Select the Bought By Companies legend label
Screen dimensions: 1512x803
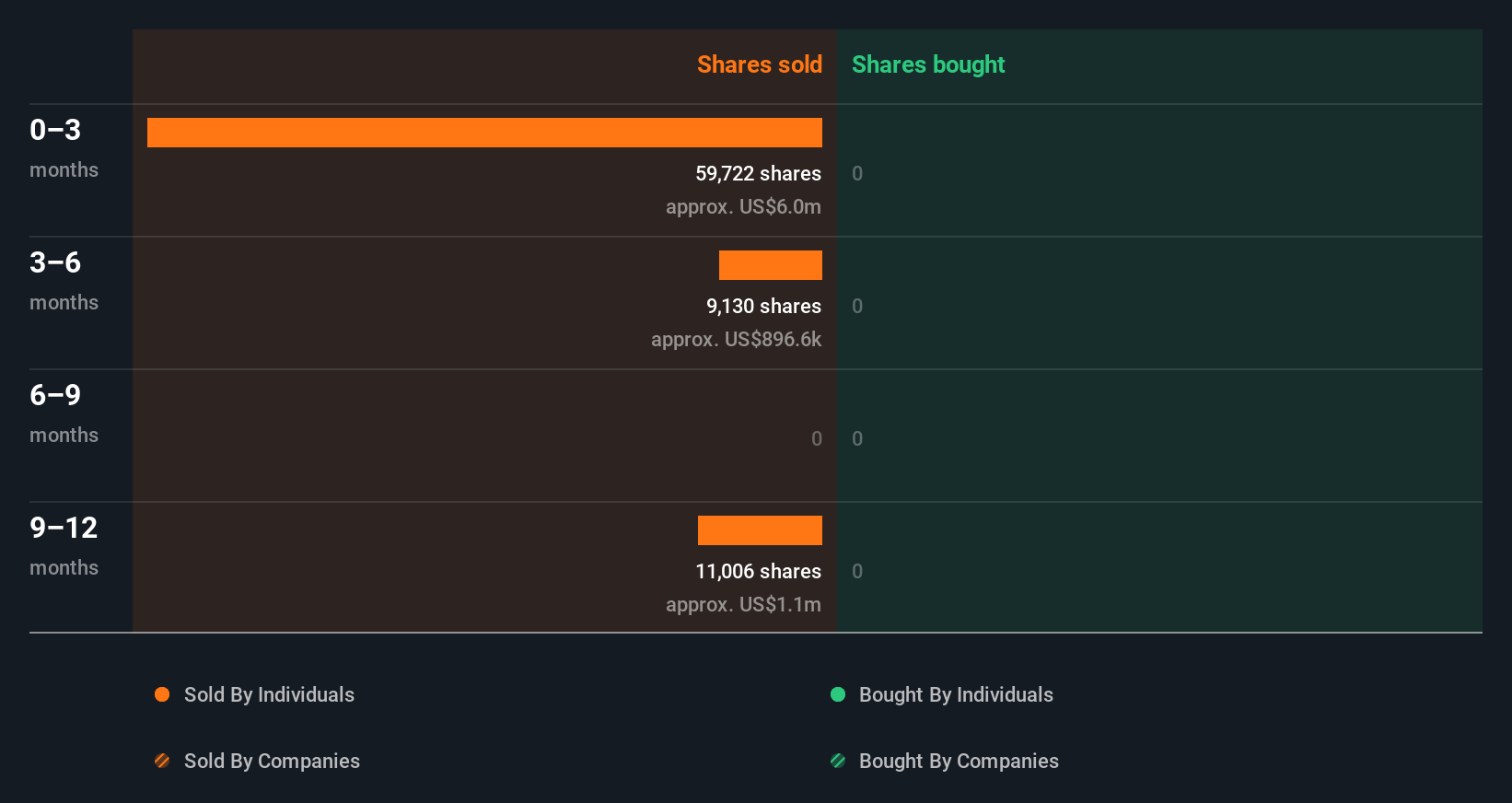(959, 761)
